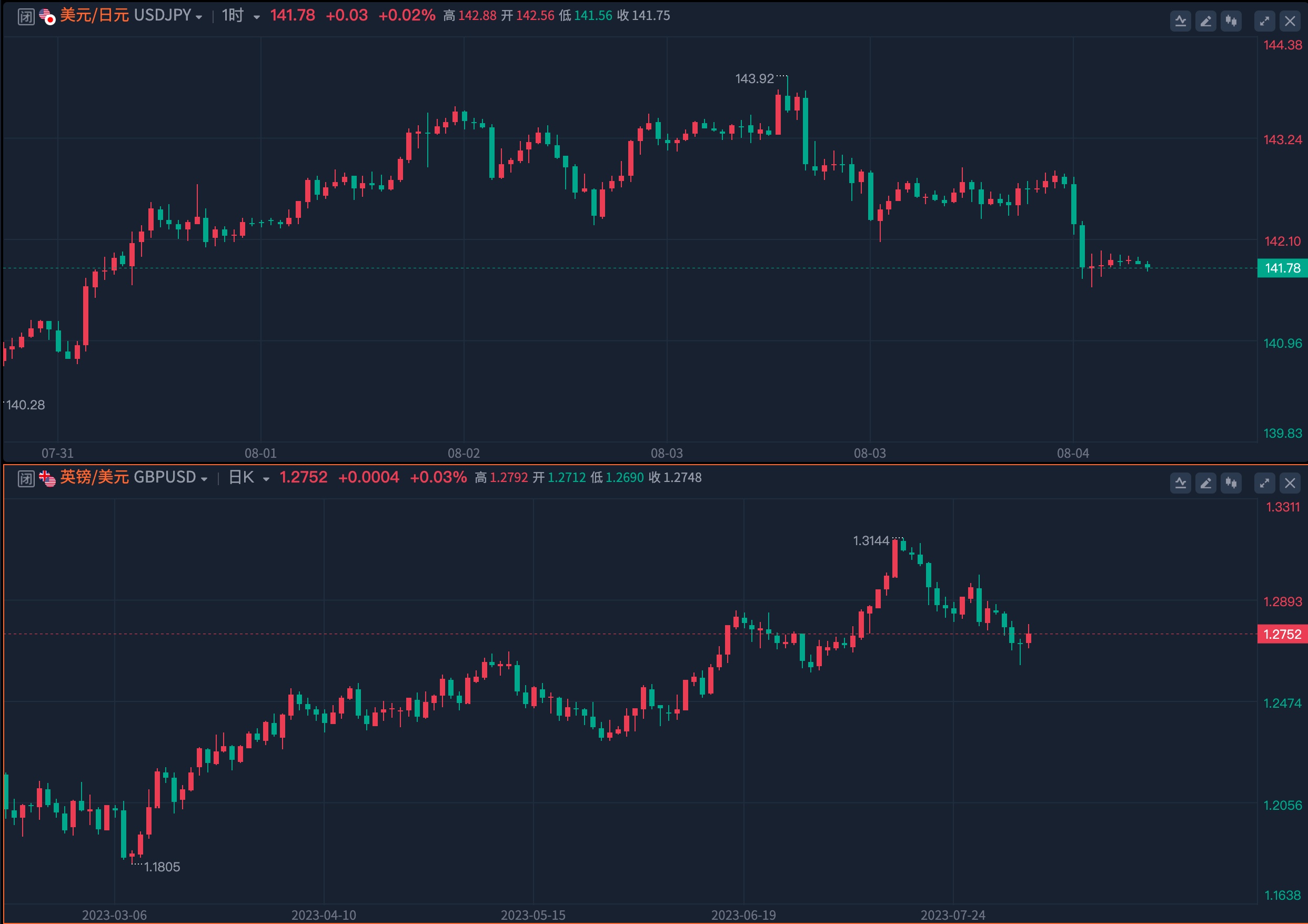Click the 1.2752 current price label on axis
This screenshot has width=1308, height=924.
tap(1282, 635)
